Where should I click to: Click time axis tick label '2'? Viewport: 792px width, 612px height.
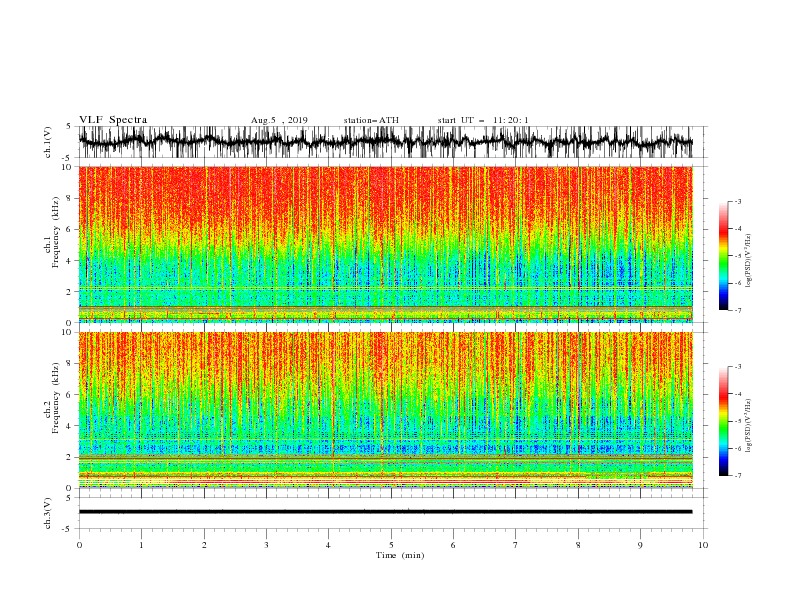coord(204,545)
